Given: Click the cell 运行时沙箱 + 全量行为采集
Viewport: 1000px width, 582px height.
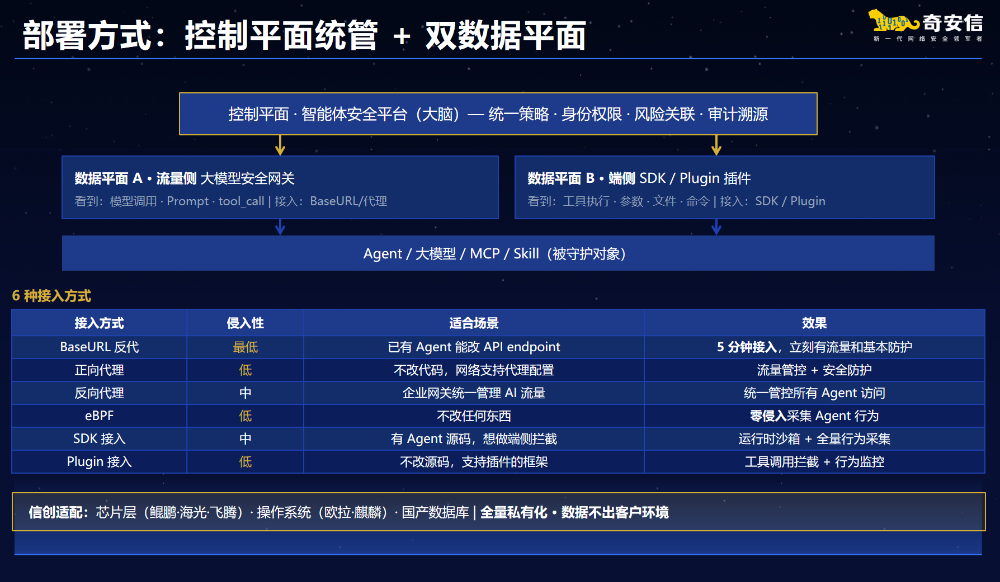Looking at the screenshot, I should point(814,439).
